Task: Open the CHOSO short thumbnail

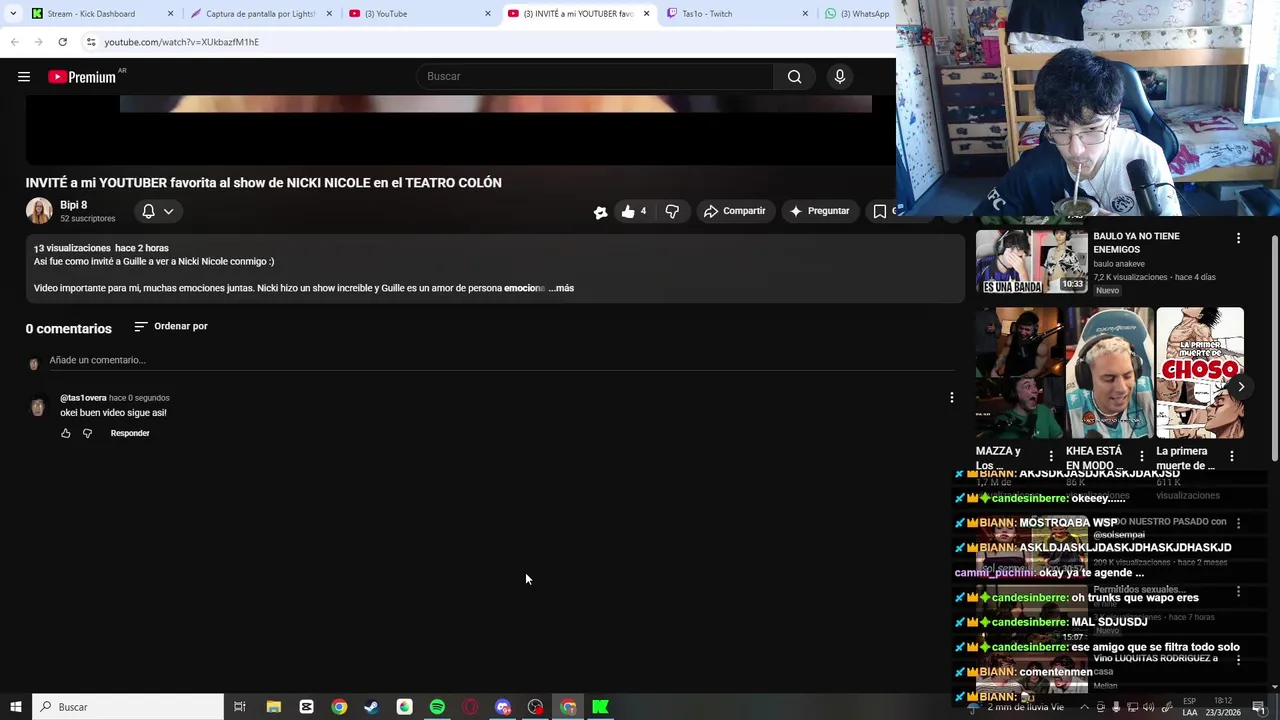Action: [x=1200, y=373]
